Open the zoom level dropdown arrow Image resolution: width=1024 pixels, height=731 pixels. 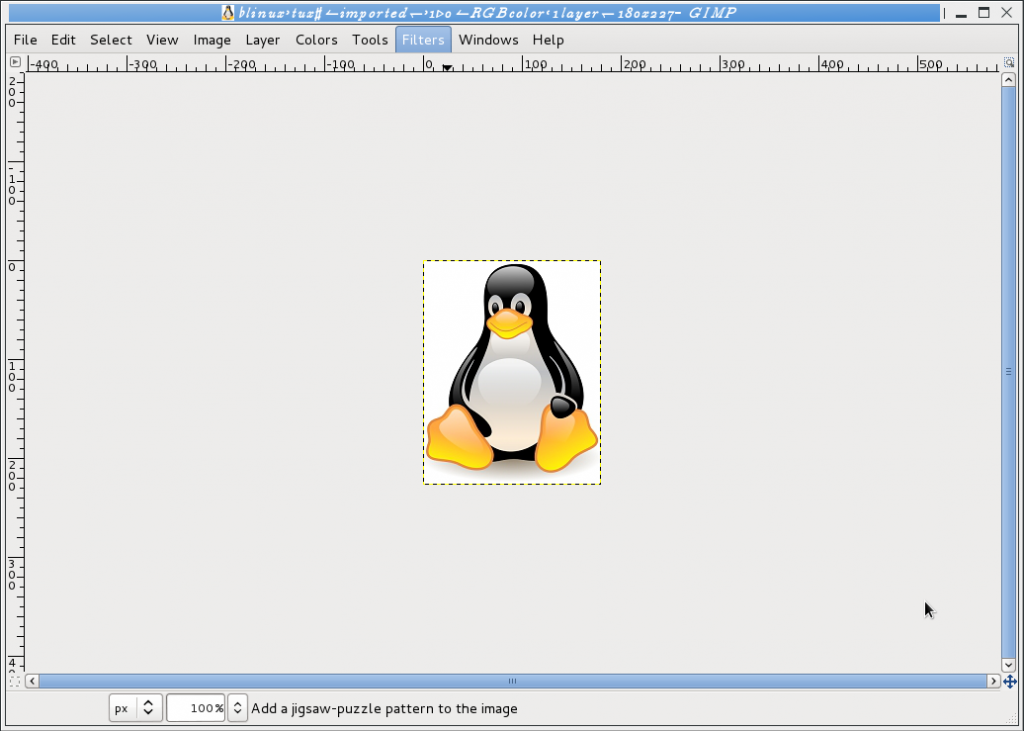pyautogui.click(x=238, y=708)
